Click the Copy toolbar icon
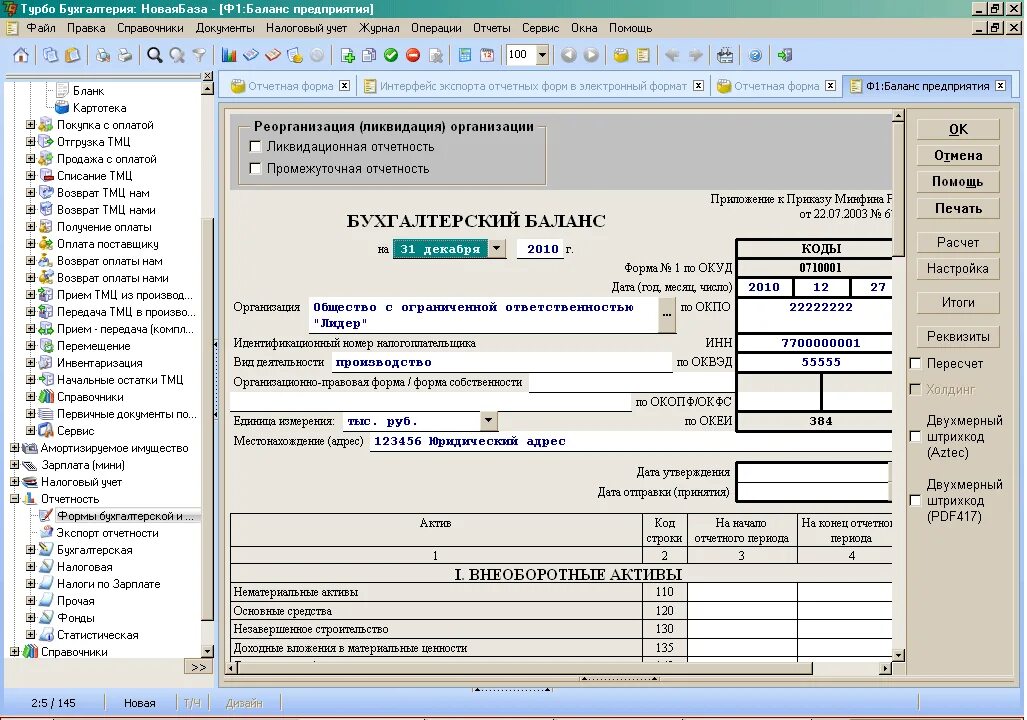Image resolution: width=1027 pixels, height=720 pixels. [x=50, y=55]
